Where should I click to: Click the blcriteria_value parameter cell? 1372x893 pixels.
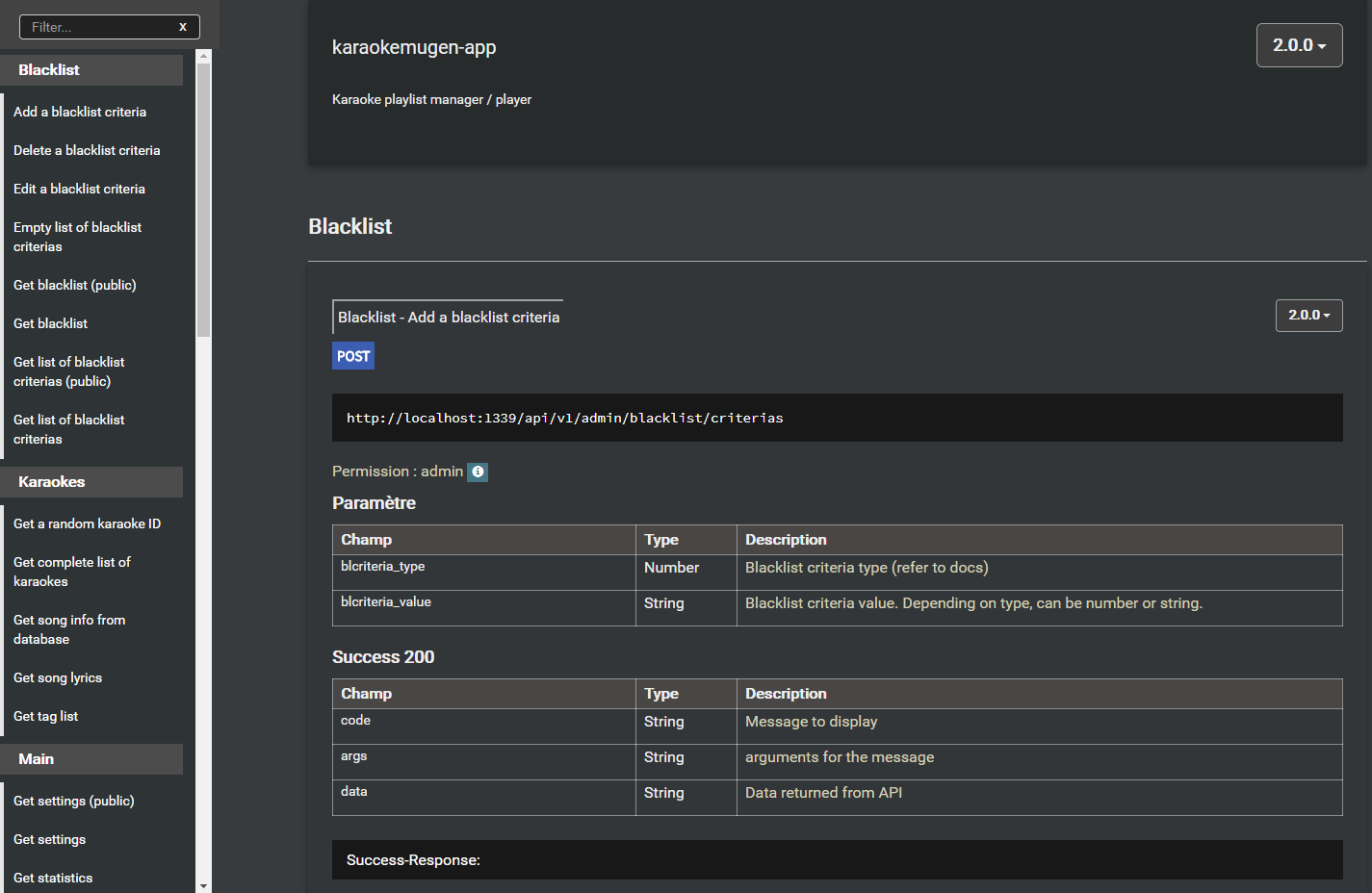tap(483, 608)
